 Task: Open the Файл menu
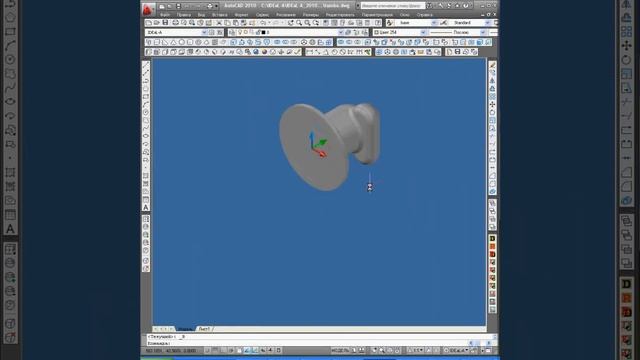pyautogui.click(x=165, y=15)
